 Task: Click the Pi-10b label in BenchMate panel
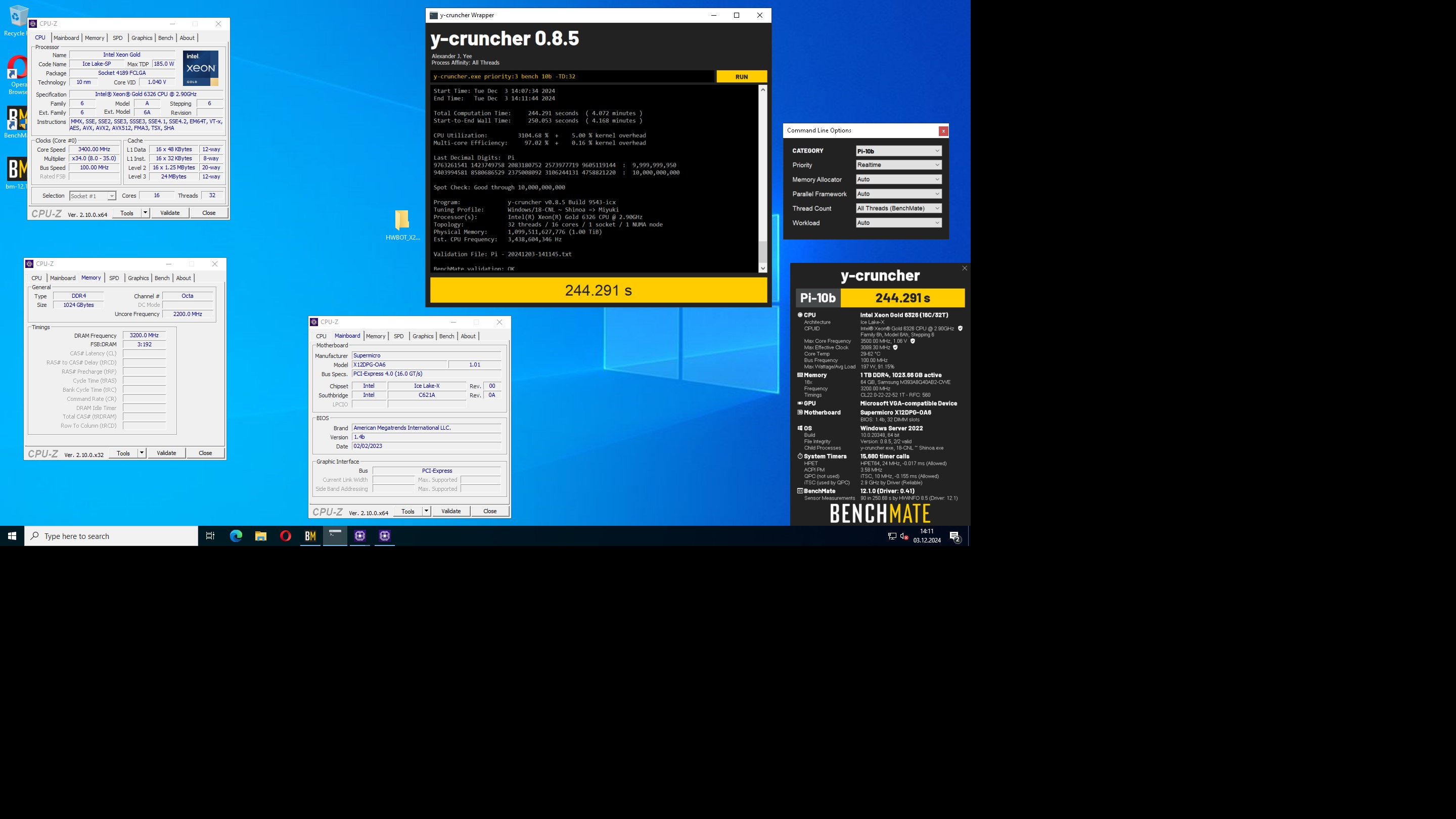817,298
